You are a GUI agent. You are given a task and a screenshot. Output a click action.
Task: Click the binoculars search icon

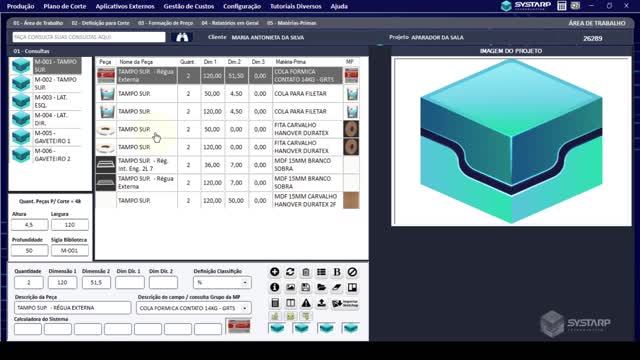(x=182, y=37)
